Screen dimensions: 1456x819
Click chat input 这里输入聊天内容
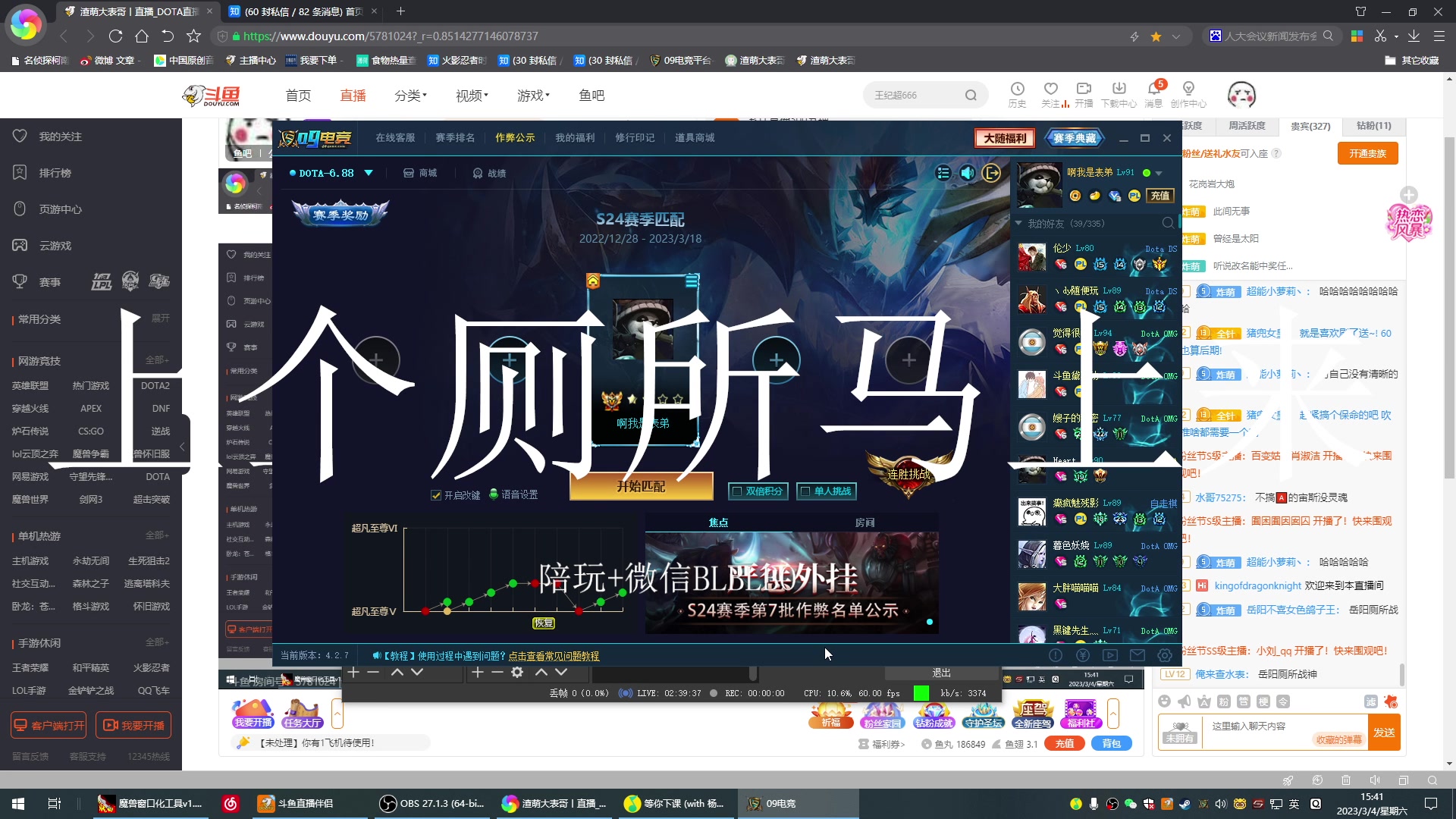(x=1249, y=726)
